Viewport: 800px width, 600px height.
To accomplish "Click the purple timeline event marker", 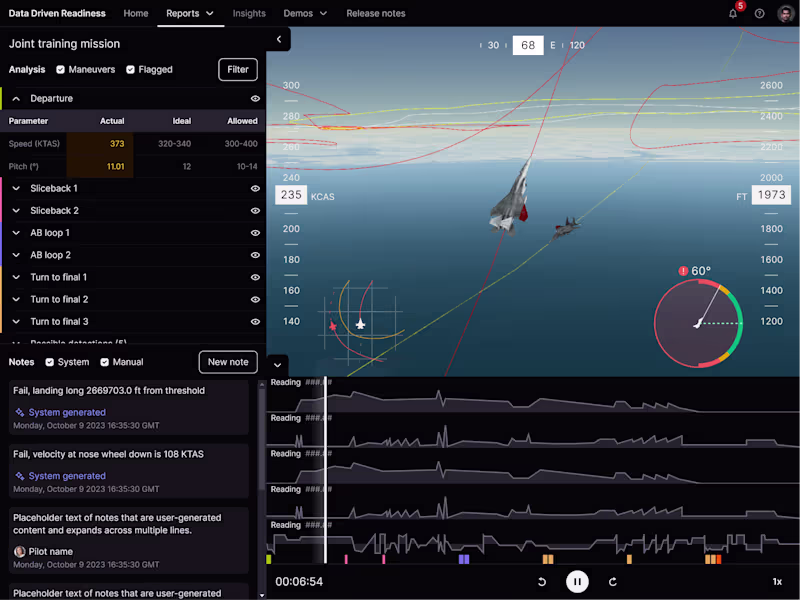I will click(x=464, y=559).
